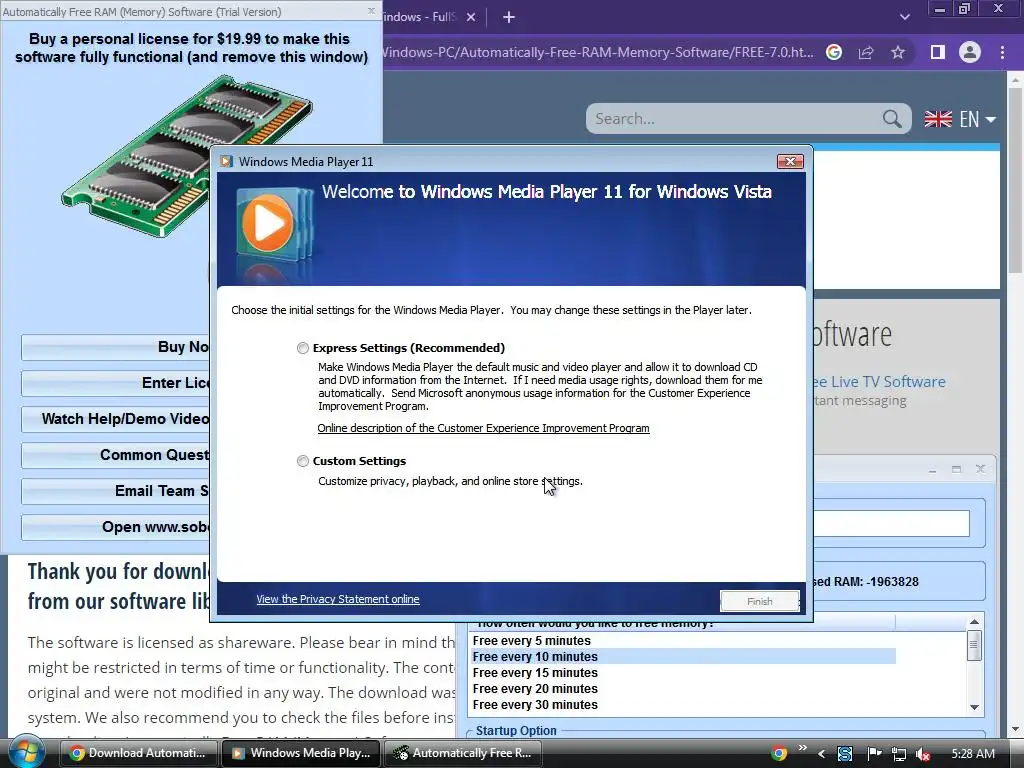This screenshot has width=1024, height=768.
Task: Minimize the RAM software background window
Action: click(932, 470)
